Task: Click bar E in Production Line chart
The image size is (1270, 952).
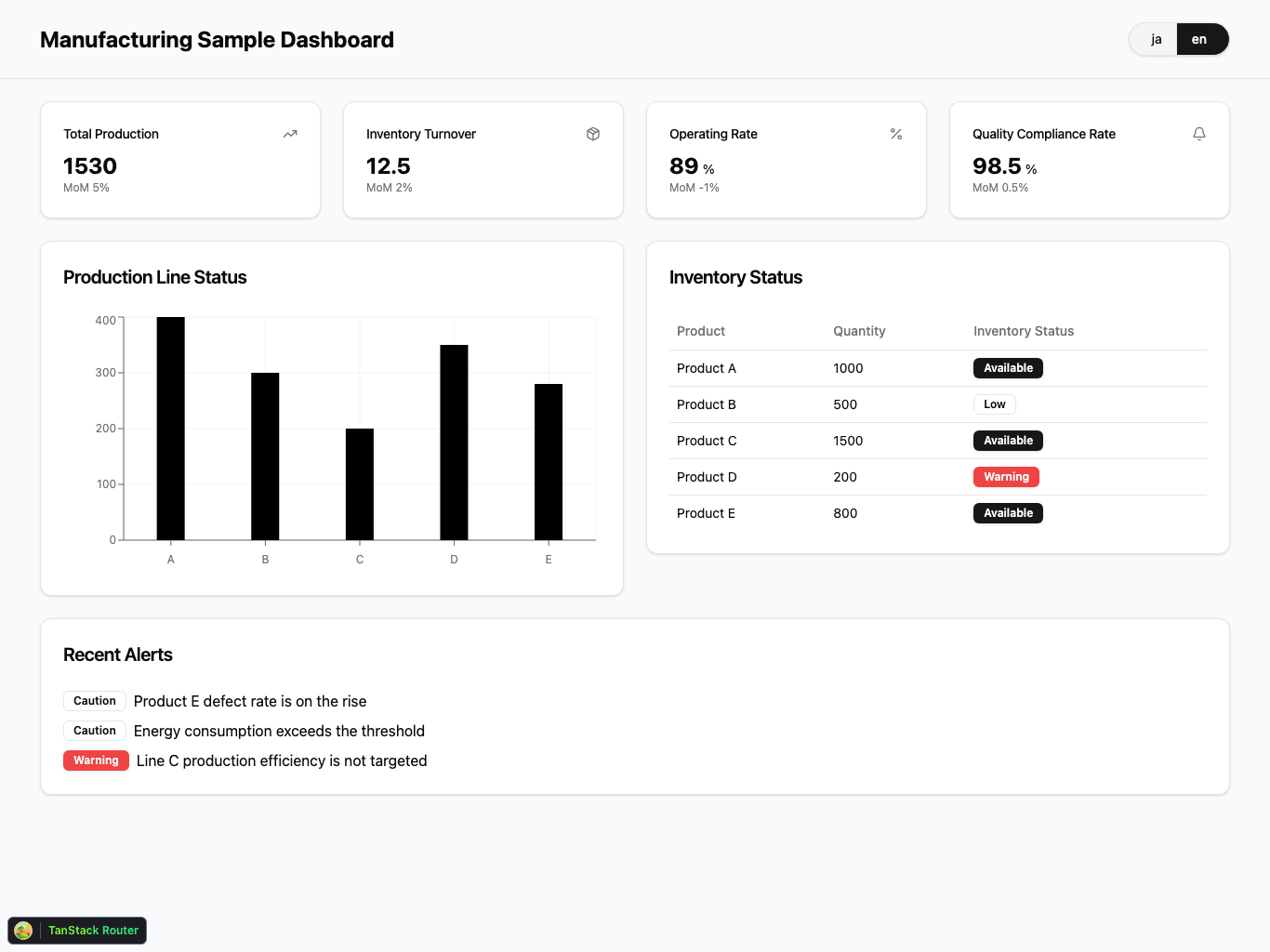Action: point(549,462)
